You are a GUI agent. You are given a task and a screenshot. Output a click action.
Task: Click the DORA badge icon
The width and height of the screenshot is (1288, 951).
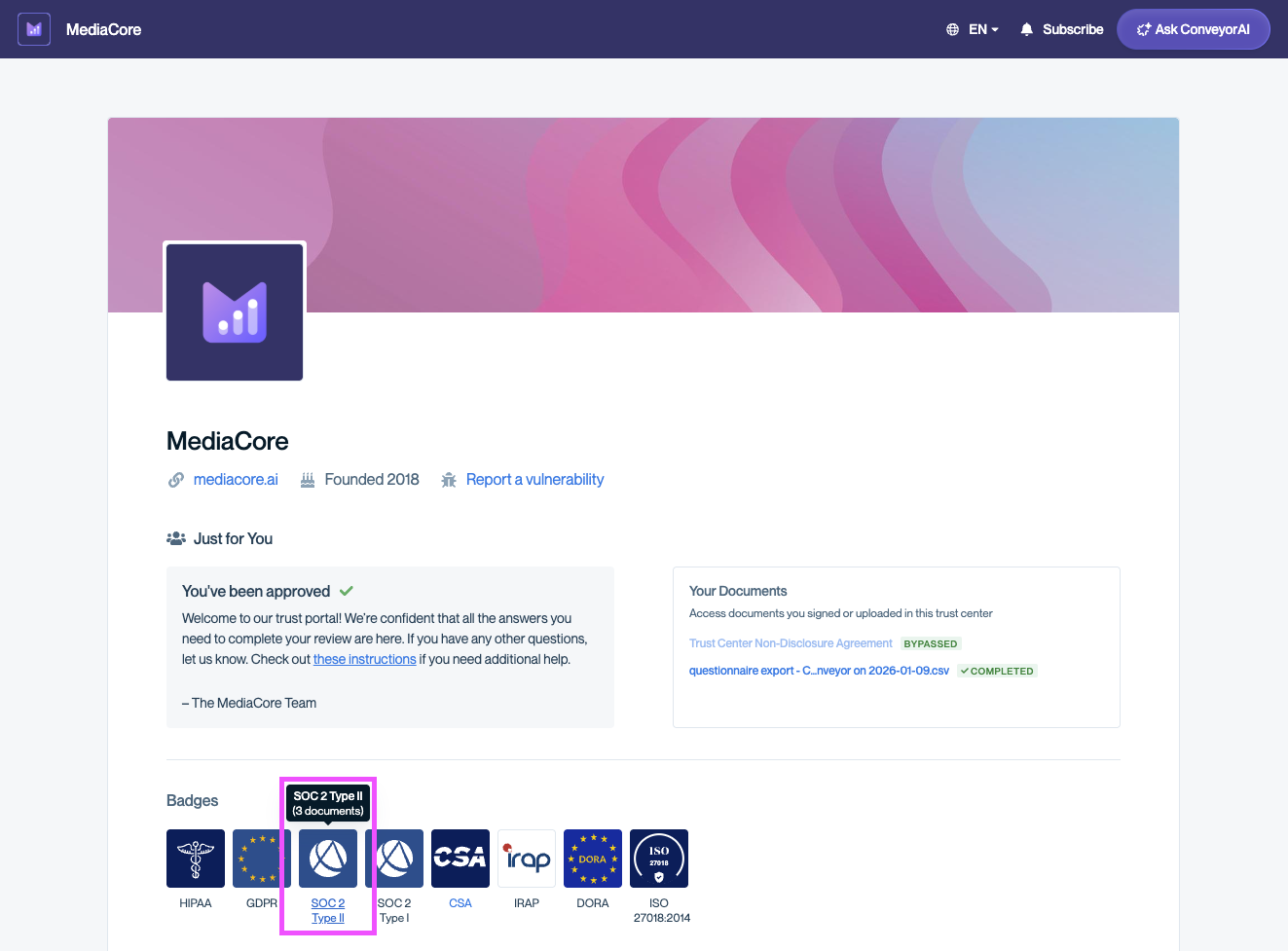pos(593,859)
